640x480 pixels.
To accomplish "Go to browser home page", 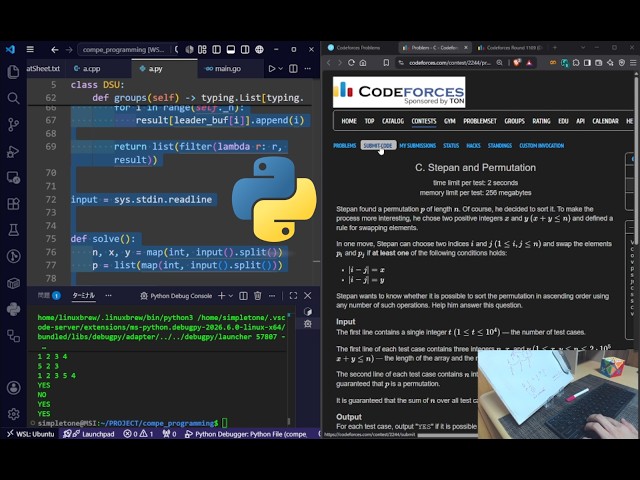I will coord(363,62).
